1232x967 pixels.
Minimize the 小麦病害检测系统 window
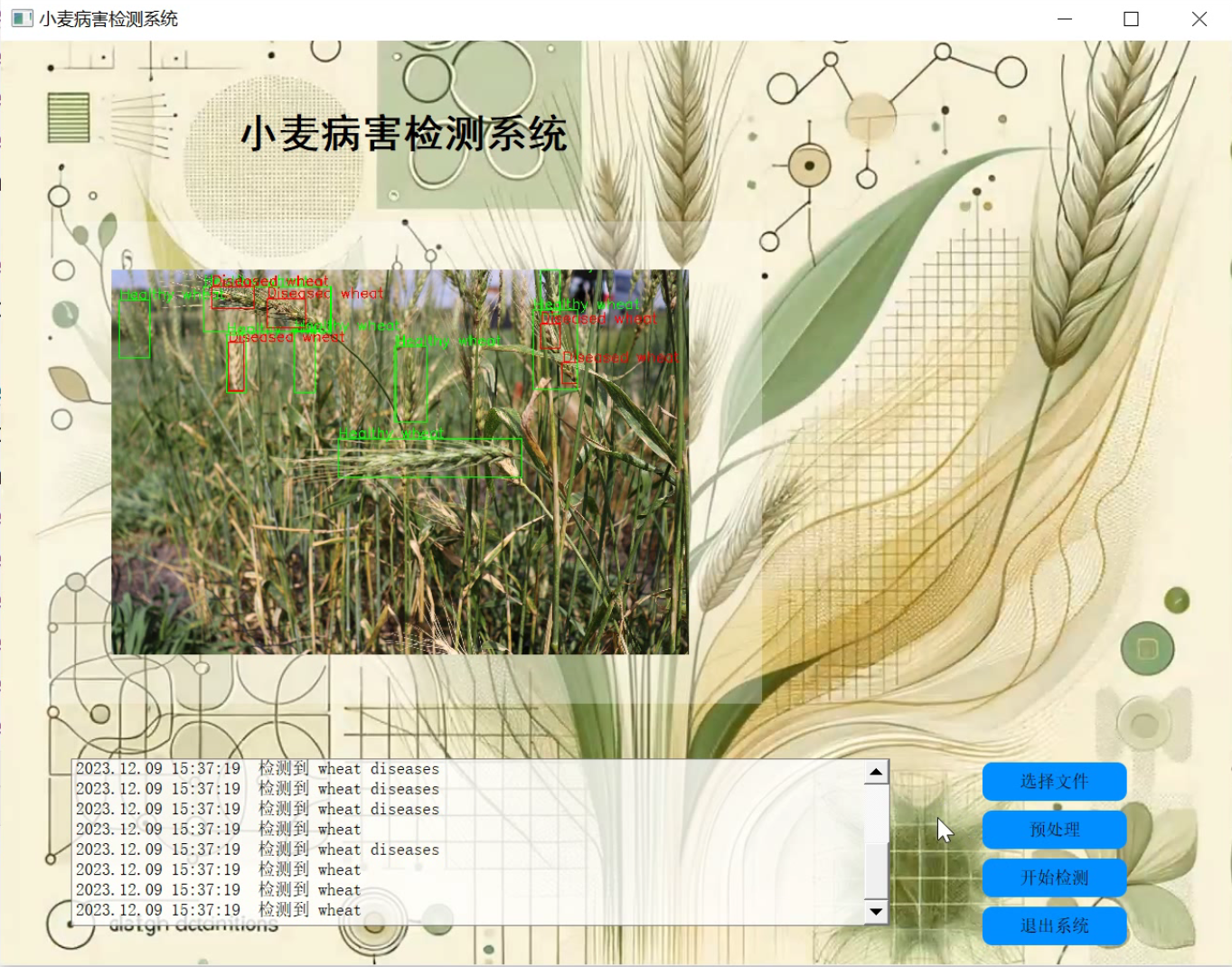(1065, 19)
